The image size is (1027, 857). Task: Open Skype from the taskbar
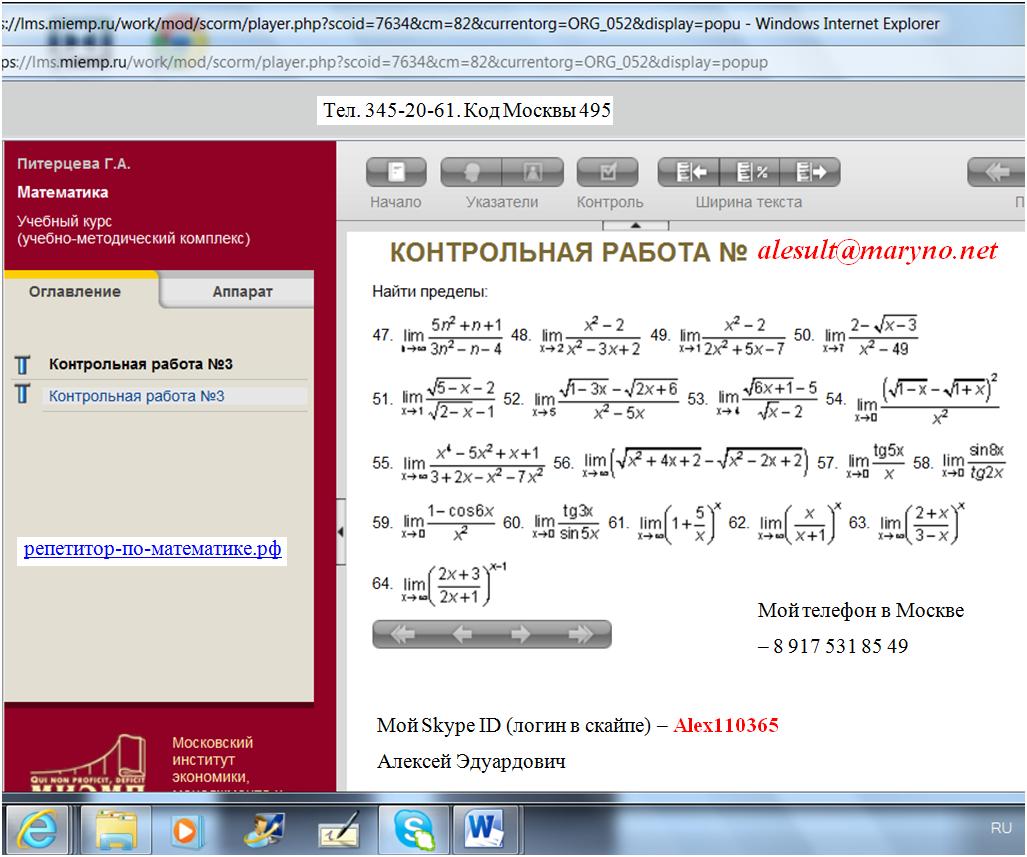[415, 830]
